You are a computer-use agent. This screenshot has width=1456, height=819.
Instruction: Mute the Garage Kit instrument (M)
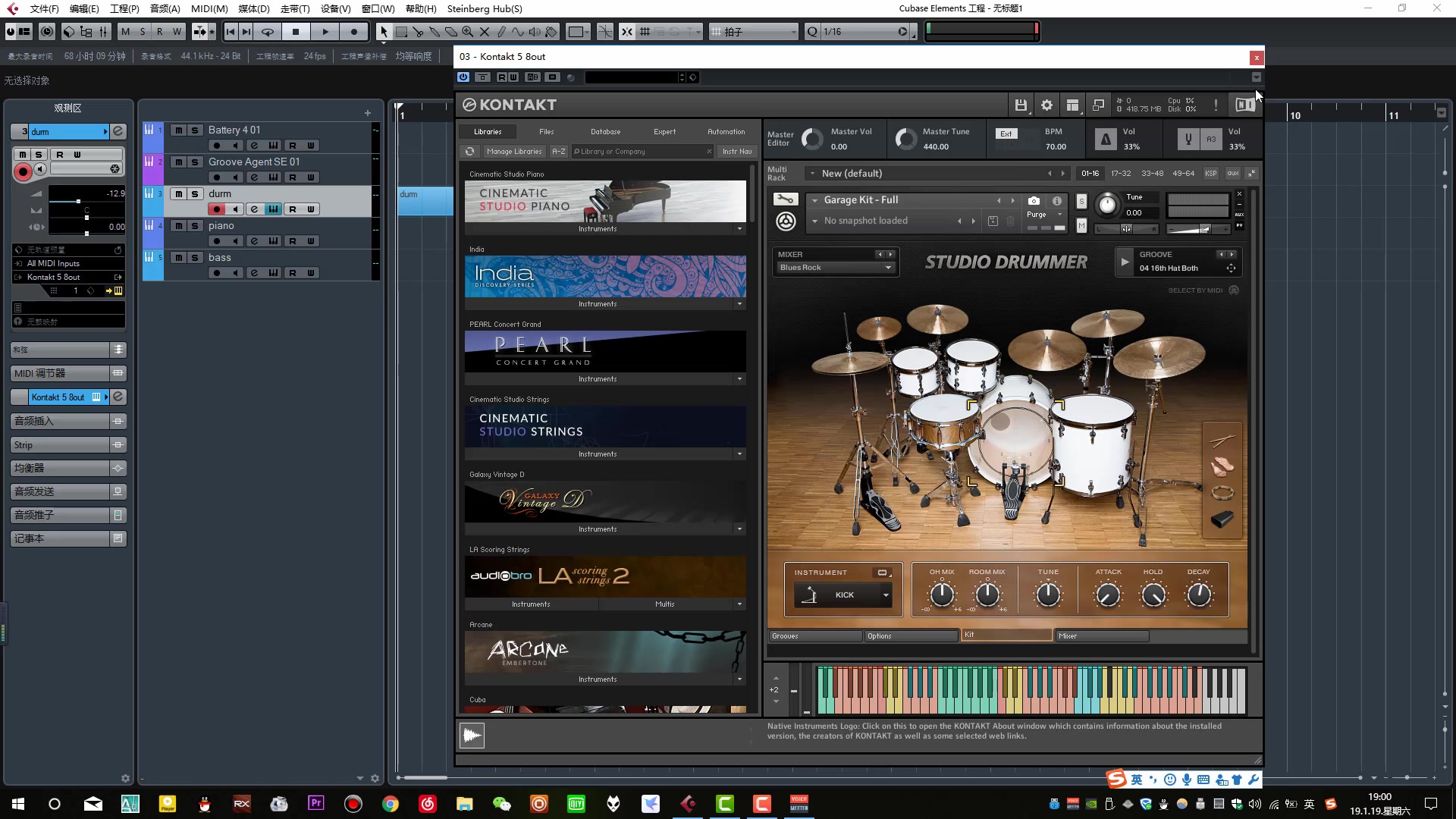1081,225
